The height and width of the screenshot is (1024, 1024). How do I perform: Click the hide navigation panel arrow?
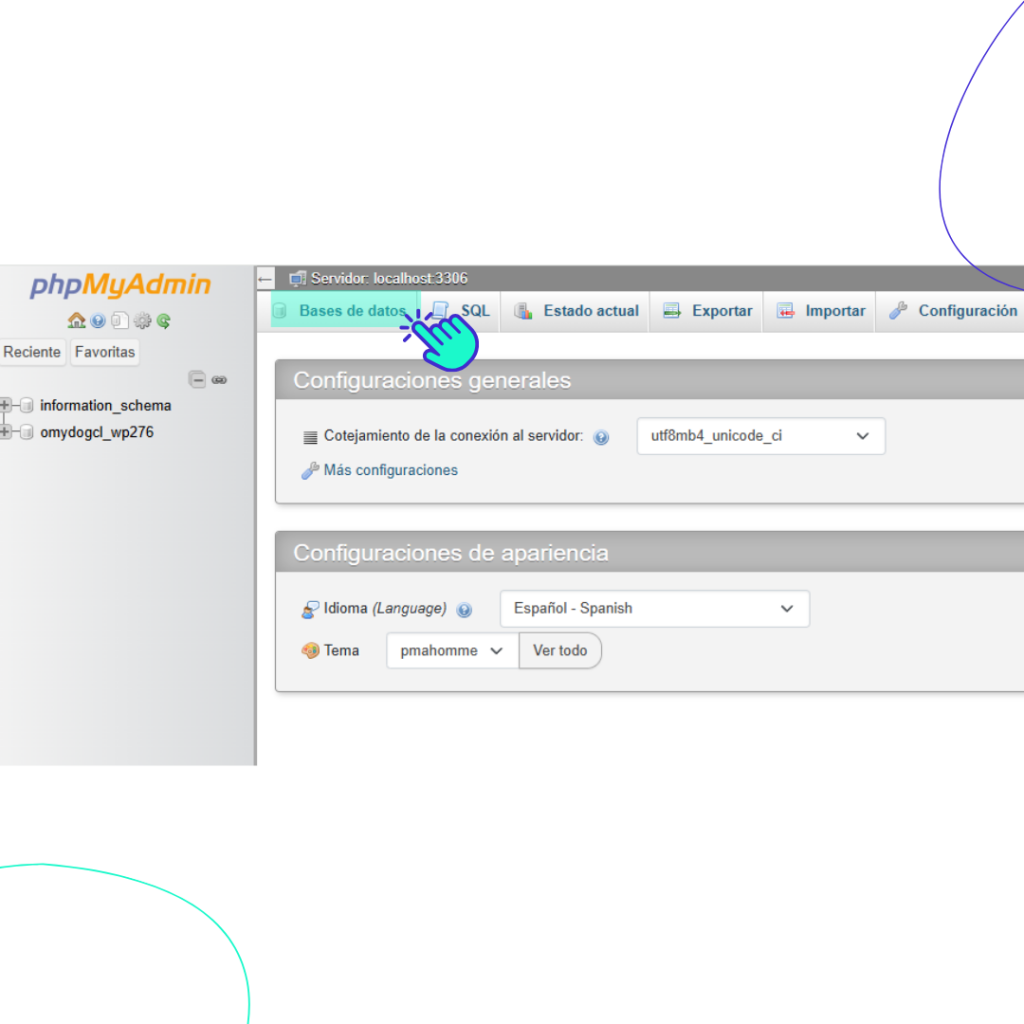coord(264,279)
